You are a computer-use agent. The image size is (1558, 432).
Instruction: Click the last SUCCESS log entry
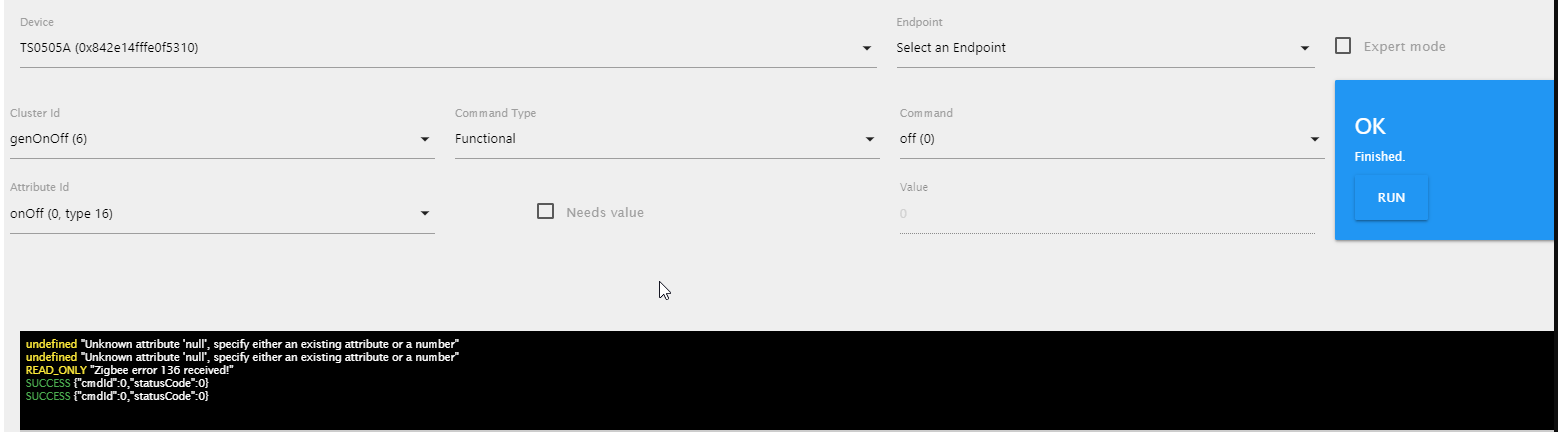pyautogui.click(x=117, y=396)
